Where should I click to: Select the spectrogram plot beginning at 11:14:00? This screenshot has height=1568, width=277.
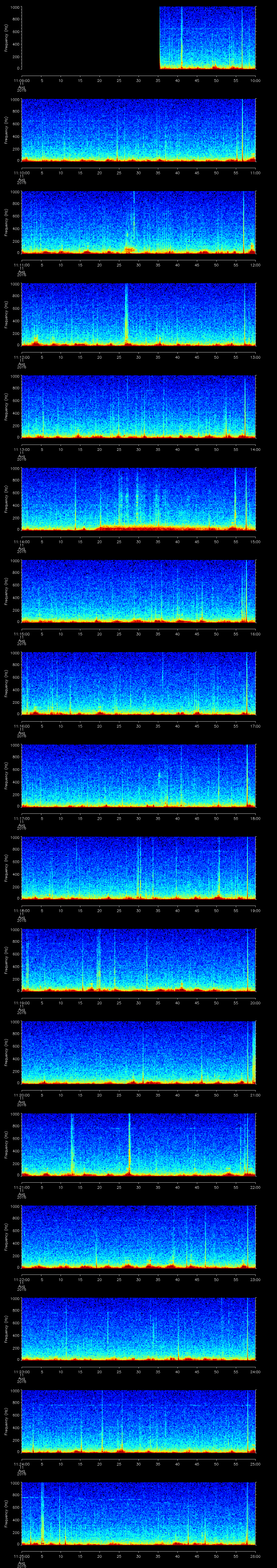[x=139, y=499]
